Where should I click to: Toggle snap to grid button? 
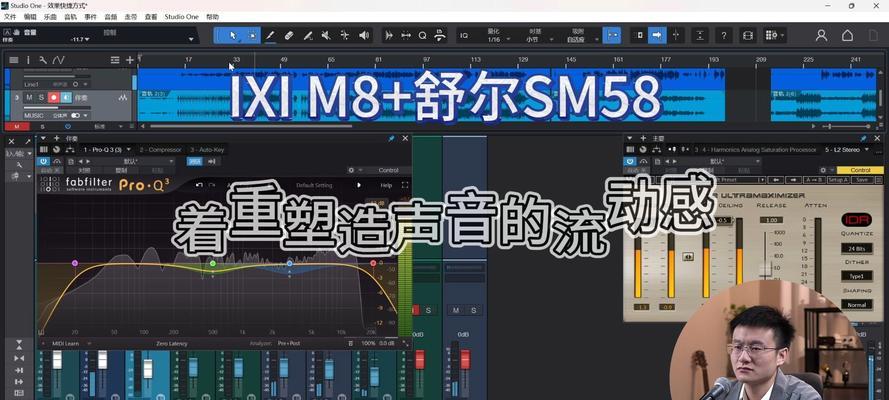click(611, 35)
